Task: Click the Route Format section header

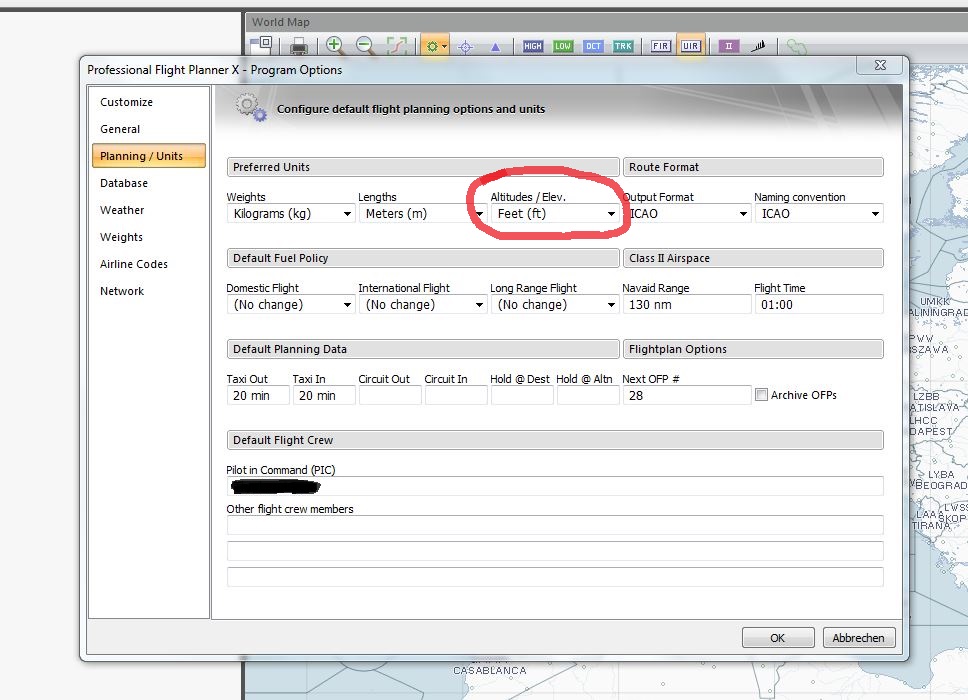Action: 753,167
